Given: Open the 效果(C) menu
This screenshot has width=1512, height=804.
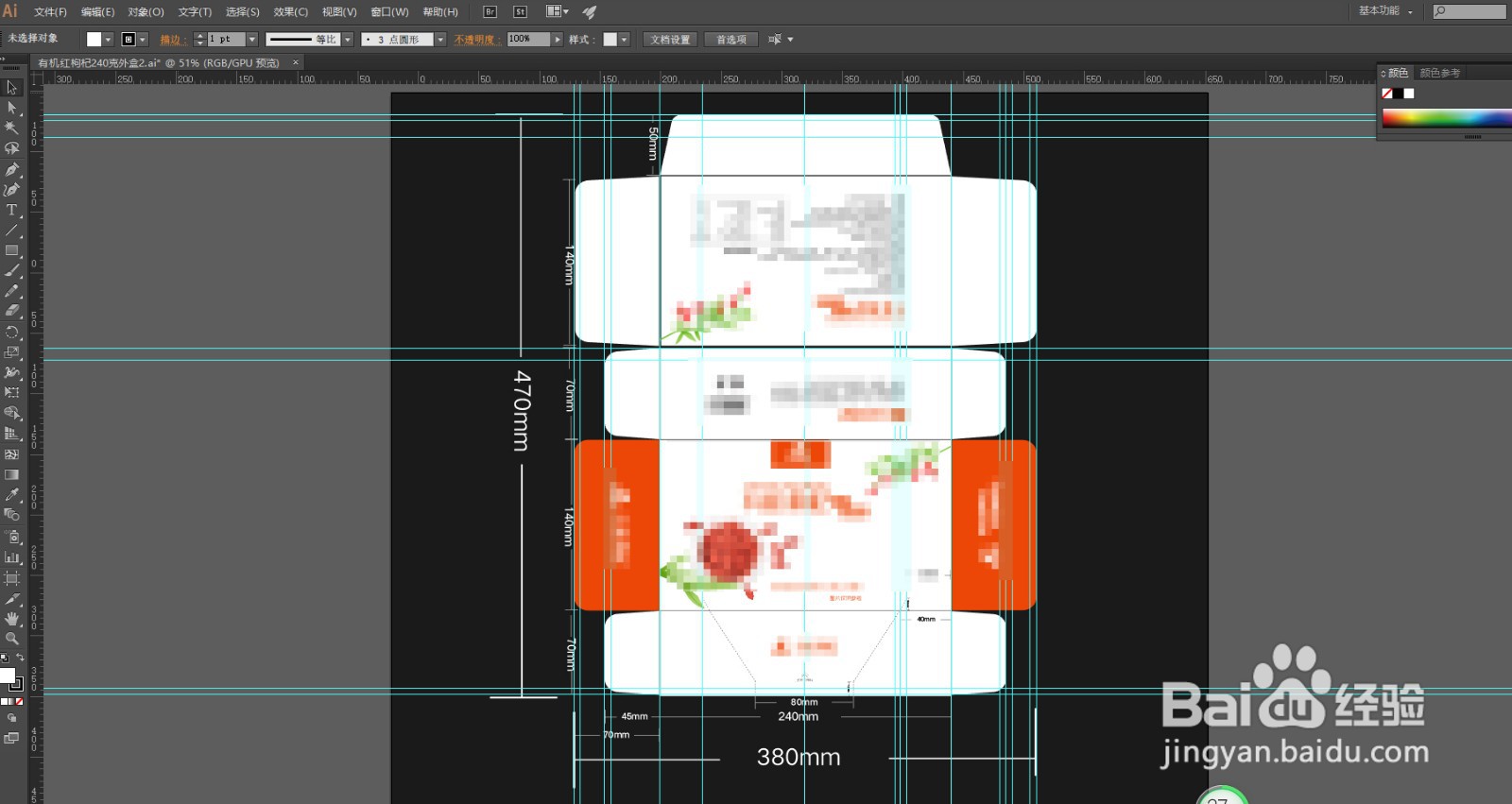Looking at the screenshot, I should (290, 12).
